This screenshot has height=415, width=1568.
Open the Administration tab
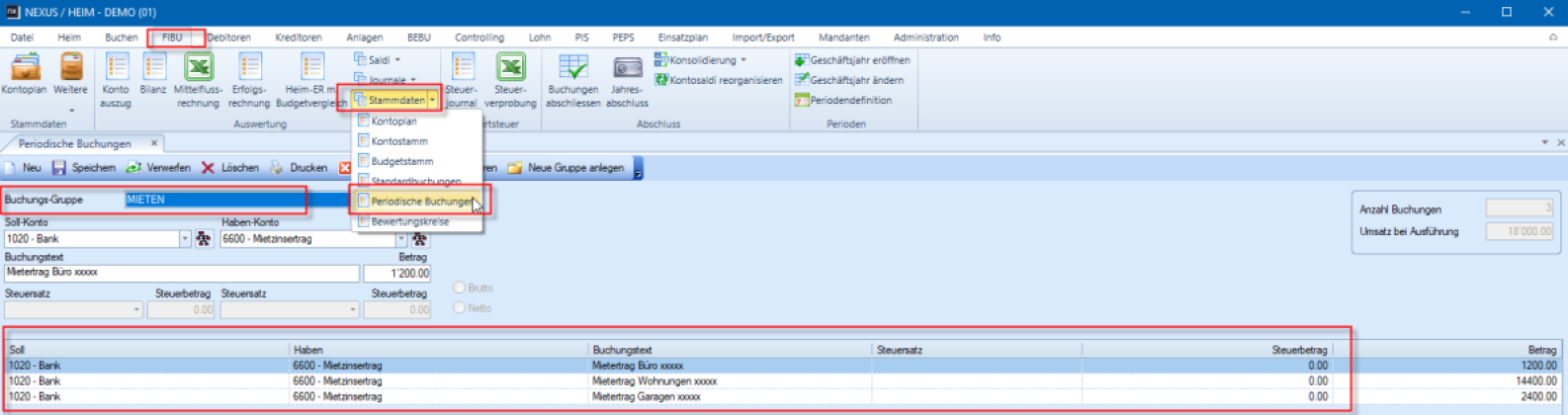pos(925,38)
